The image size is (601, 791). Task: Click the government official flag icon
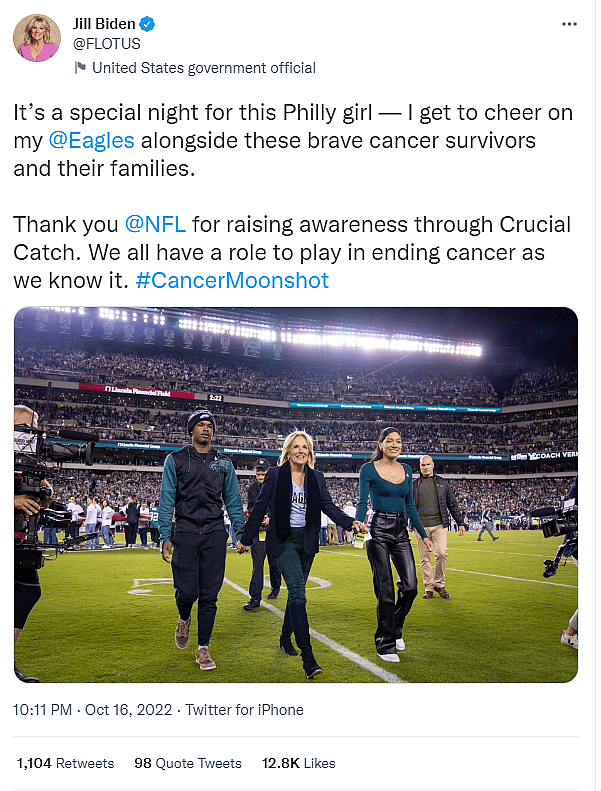click(80, 68)
